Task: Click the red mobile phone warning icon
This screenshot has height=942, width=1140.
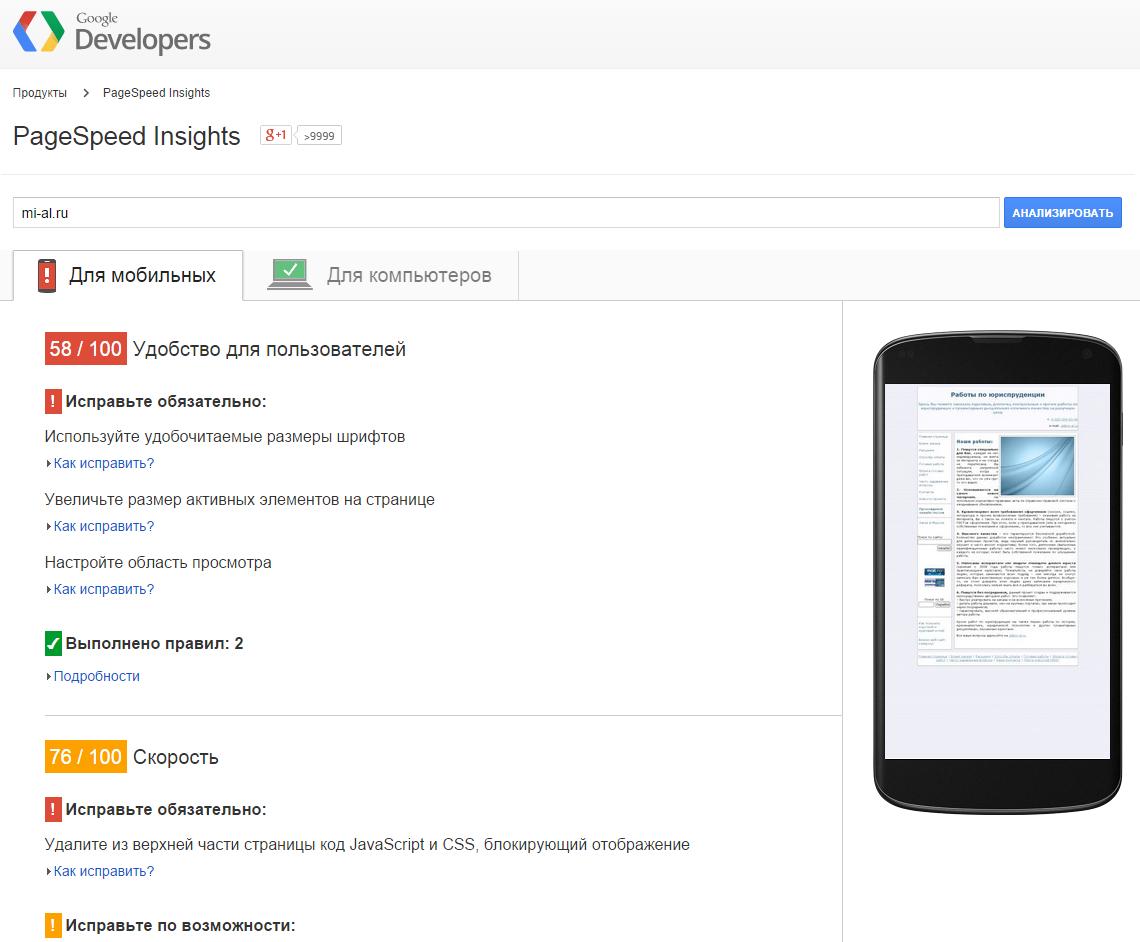Action: coord(47,275)
